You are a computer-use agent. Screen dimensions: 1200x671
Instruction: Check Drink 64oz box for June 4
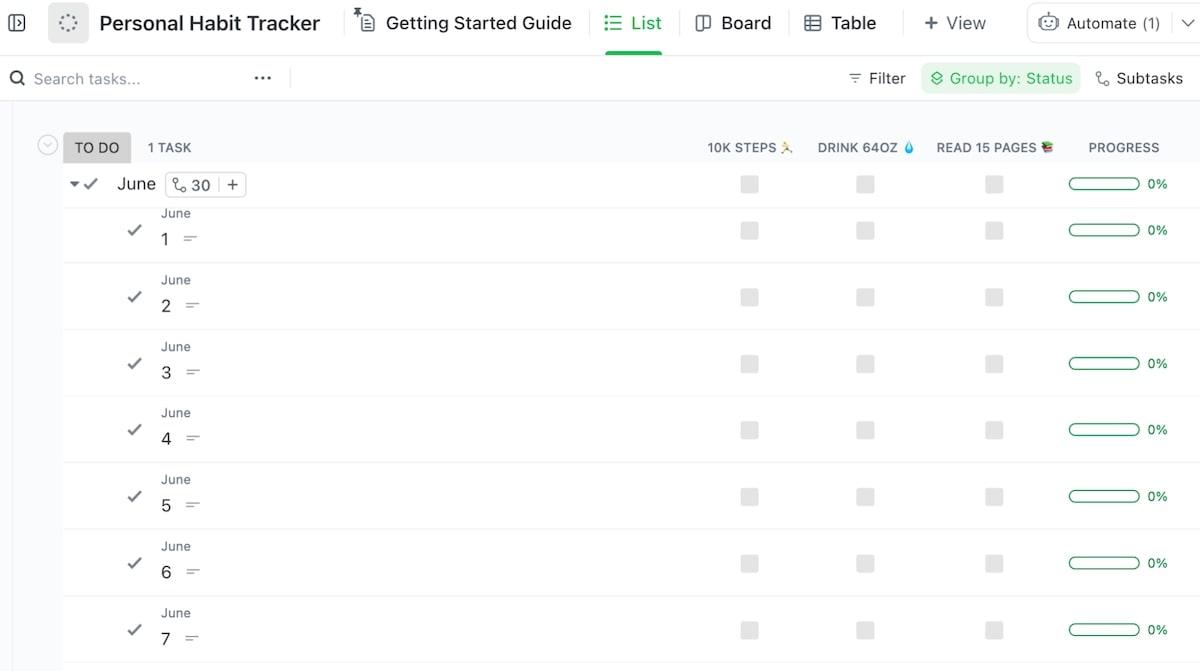click(x=865, y=430)
